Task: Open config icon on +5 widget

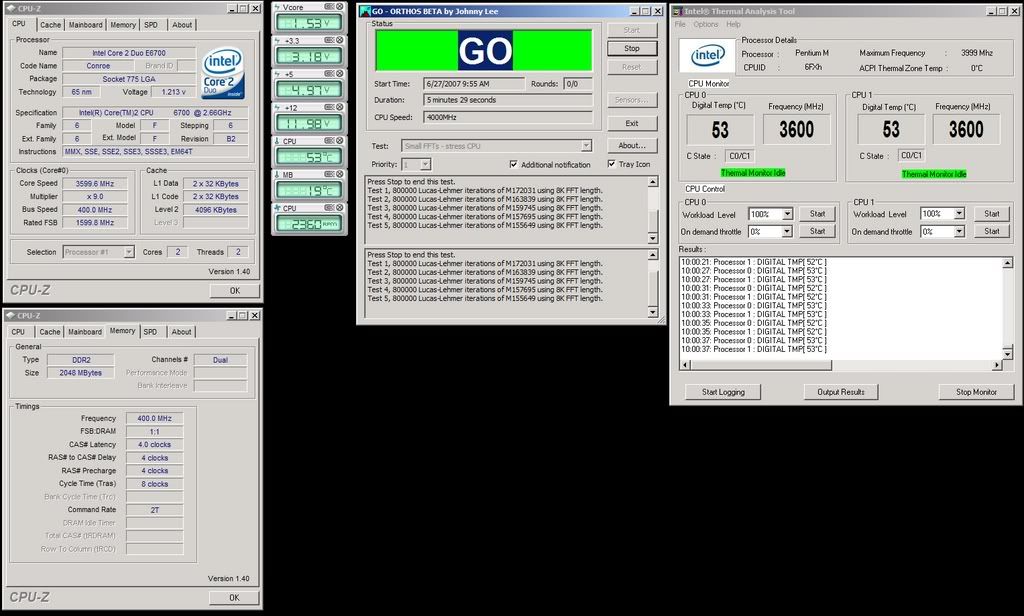Action: (x=329, y=74)
